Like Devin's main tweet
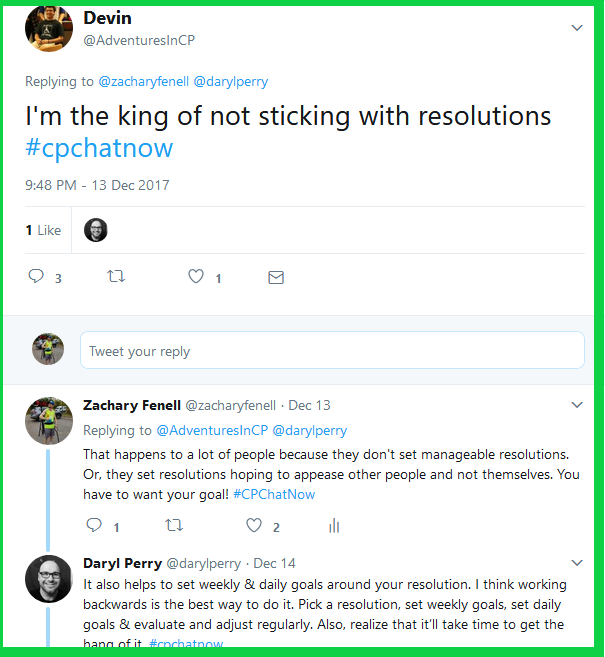Viewport: 605px width, 657px height. [x=197, y=277]
